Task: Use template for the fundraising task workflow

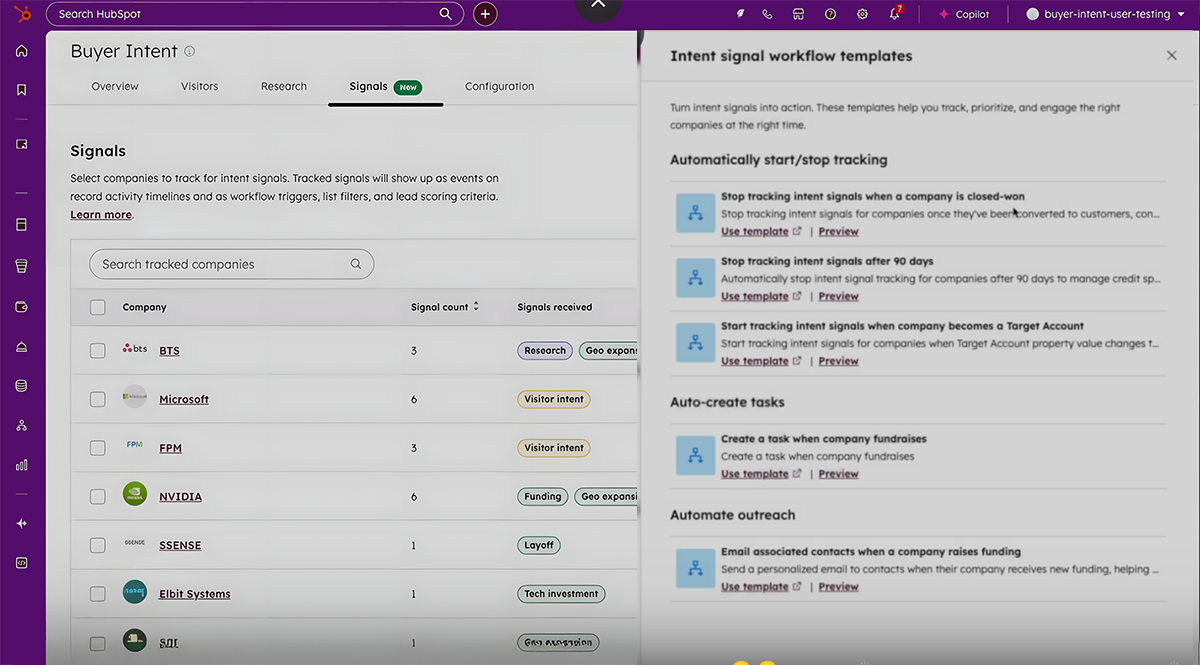Action: tap(754, 473)
